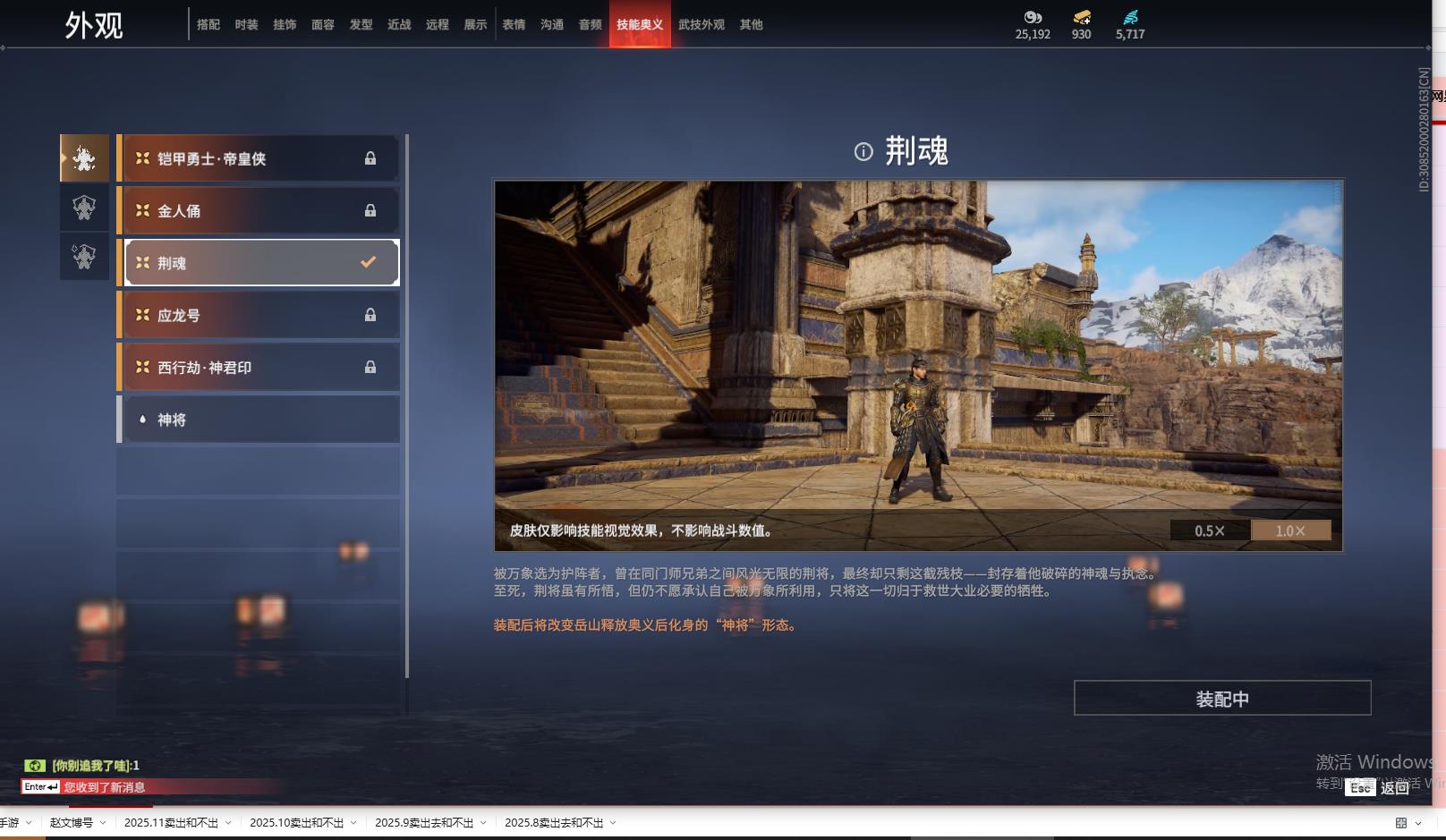1446x840 pixels.
Task: Set preview speed to 1.0×
Action: pyautogui.click(x=1290, y=530)
